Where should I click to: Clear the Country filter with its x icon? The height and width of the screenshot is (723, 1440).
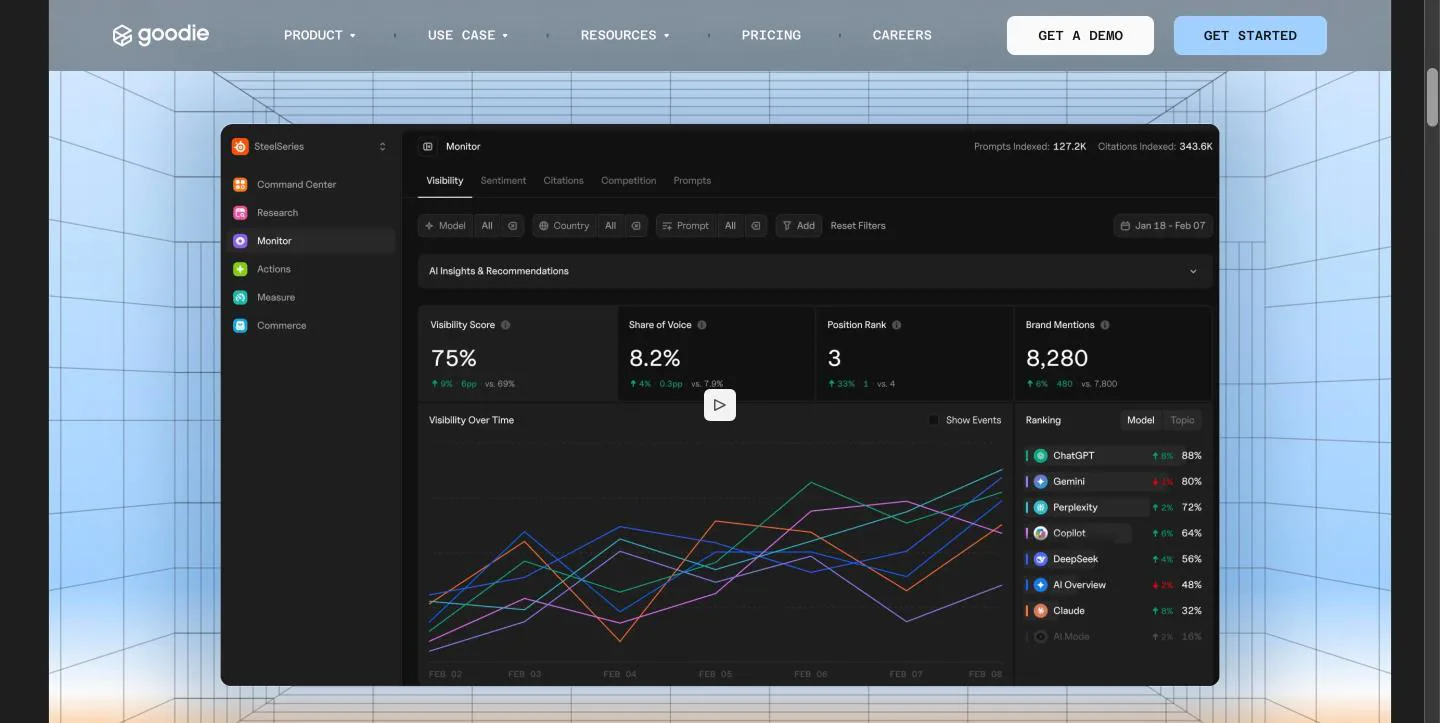pos(635,226)
